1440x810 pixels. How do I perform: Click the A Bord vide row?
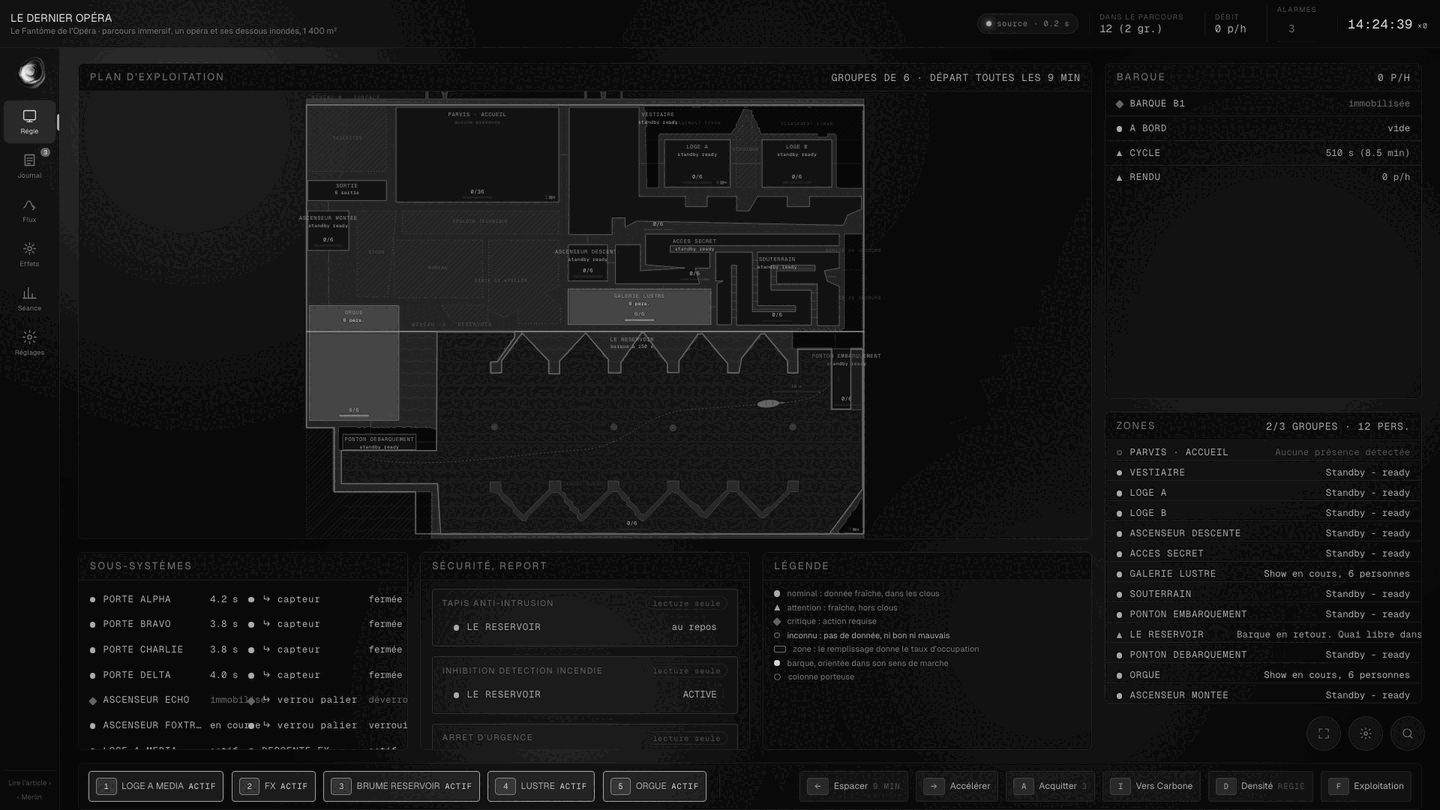[x=1263, y=128]
